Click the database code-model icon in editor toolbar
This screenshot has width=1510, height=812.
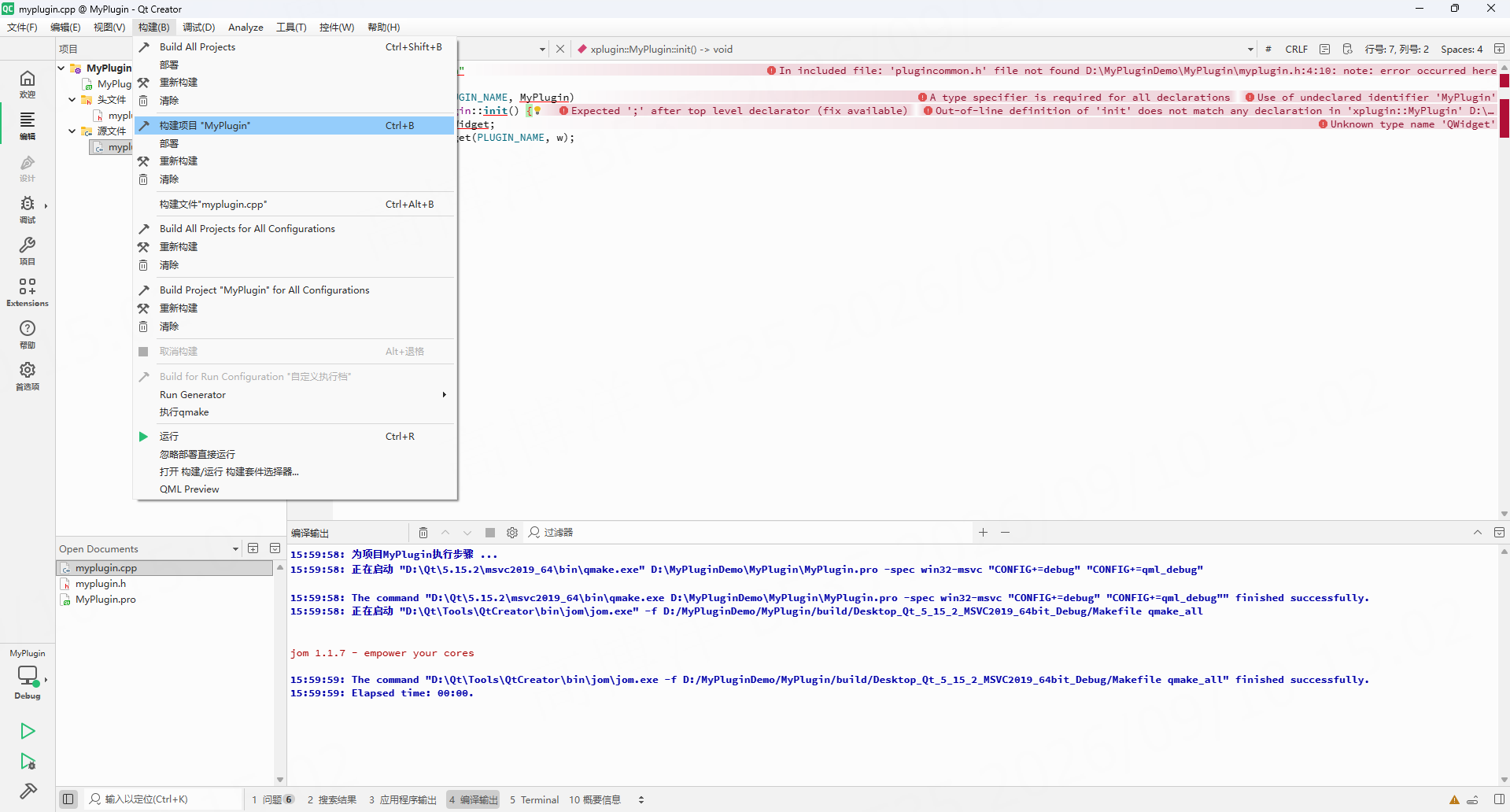1347,49
